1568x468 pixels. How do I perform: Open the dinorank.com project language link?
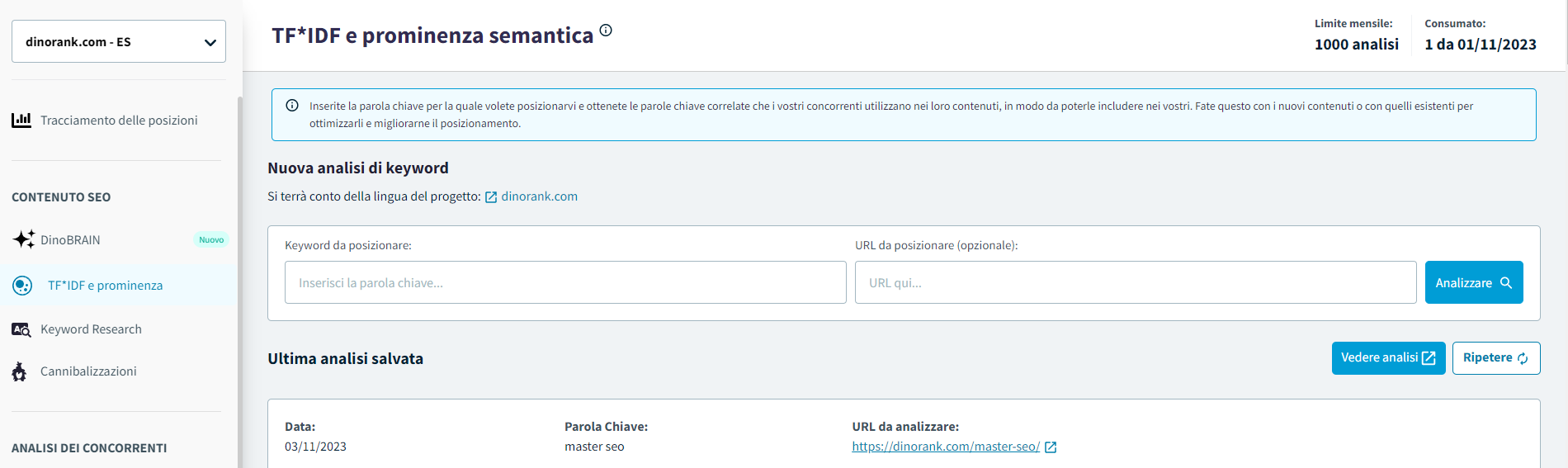click(539, 196)
